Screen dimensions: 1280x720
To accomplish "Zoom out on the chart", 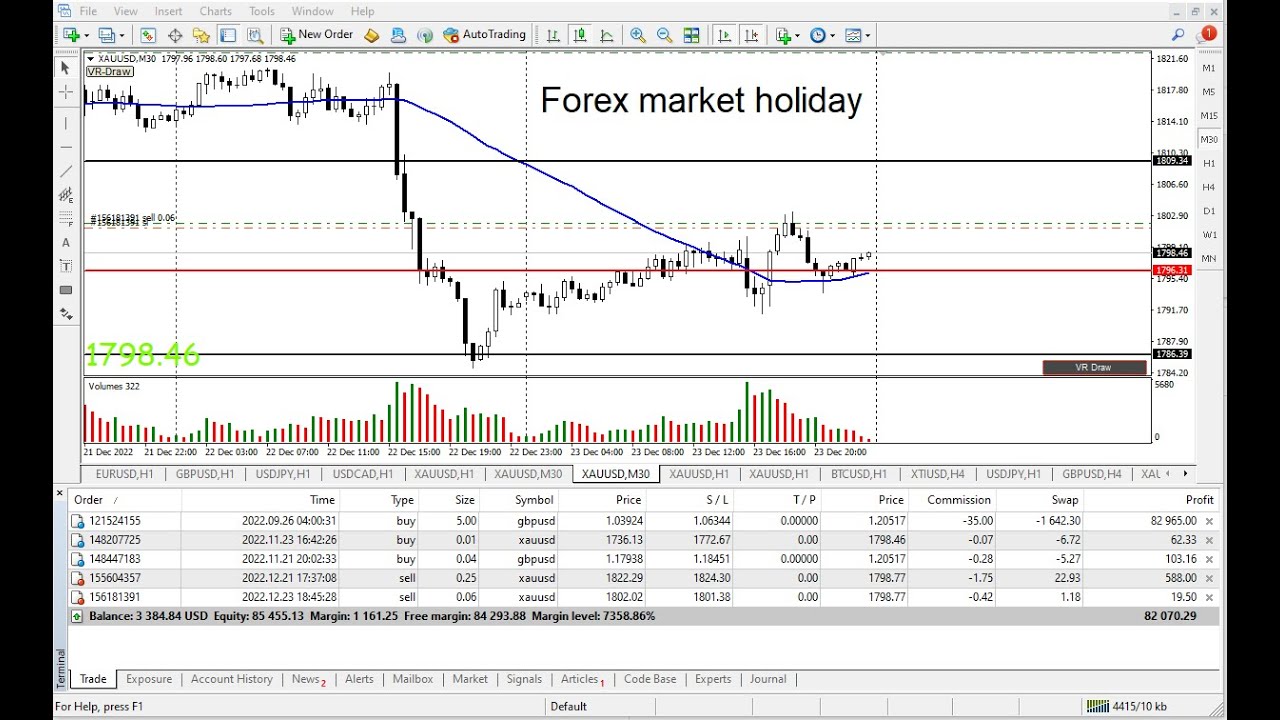I will pyautogui.click(x=665, y=35).
